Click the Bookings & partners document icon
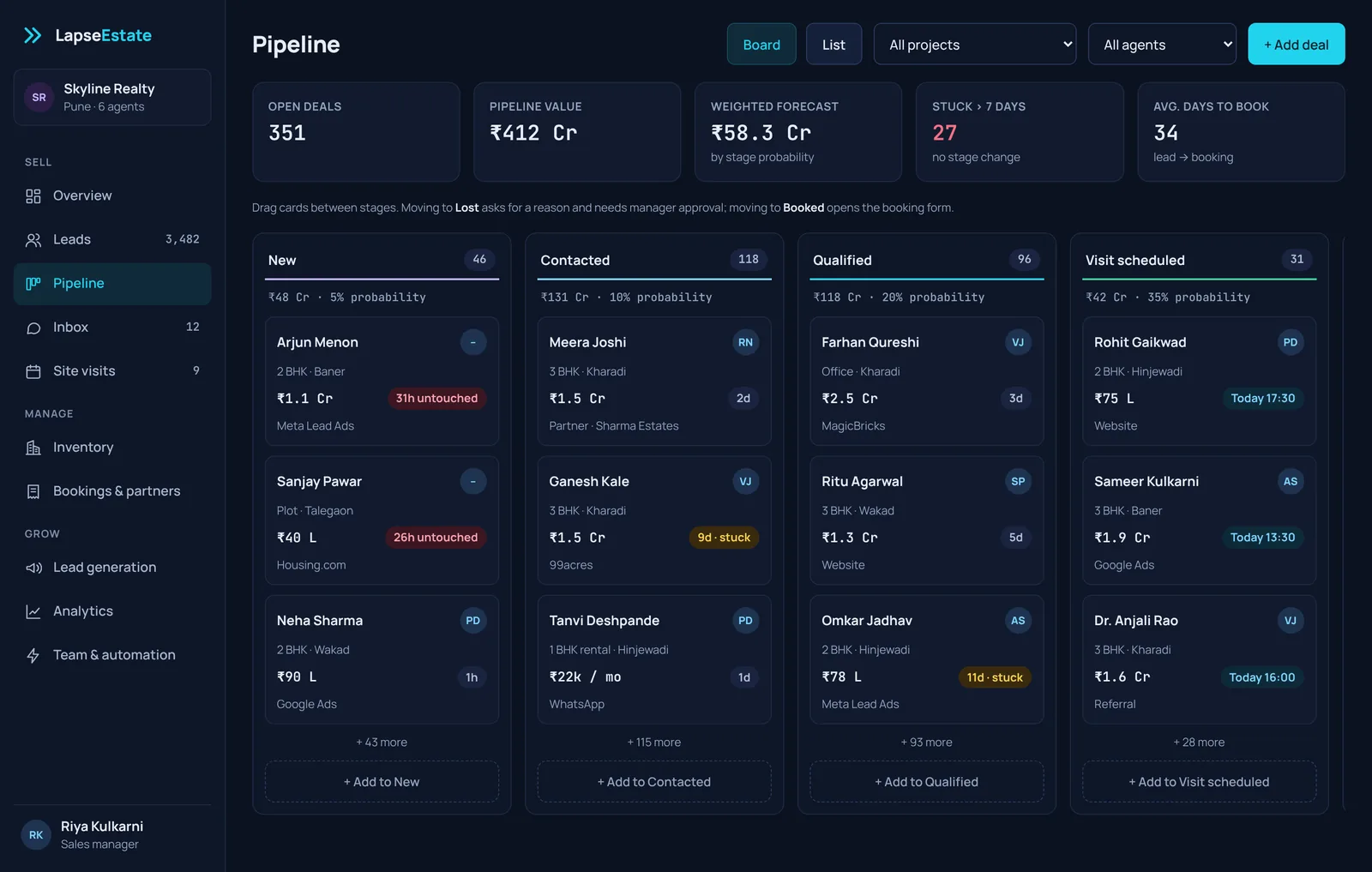This screenshot has height=872, width=1372. pos(33,491)
